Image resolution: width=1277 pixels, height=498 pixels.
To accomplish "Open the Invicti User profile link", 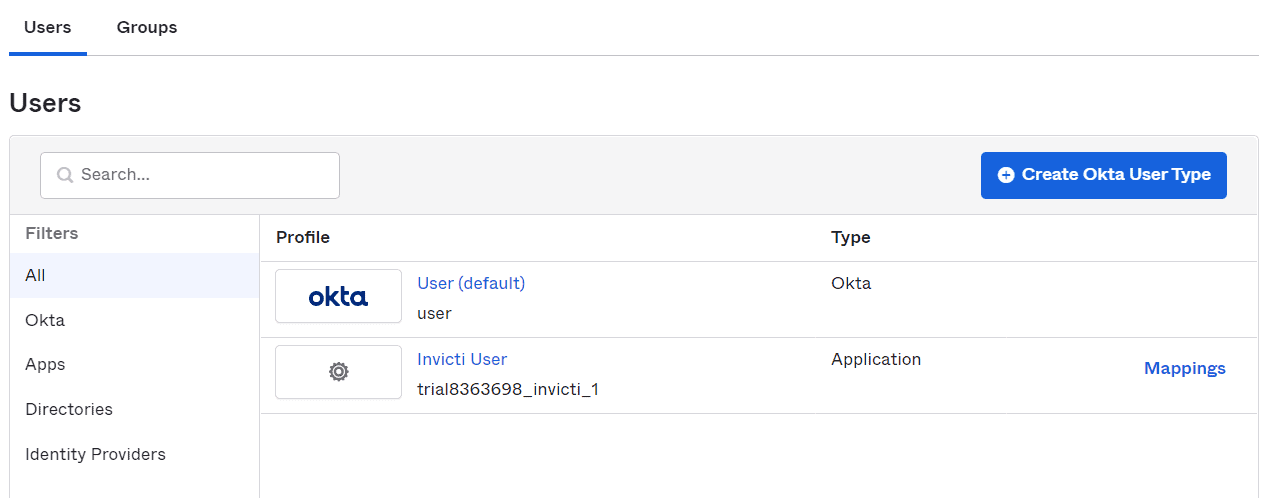I will pyautogui.click(x=462, y=359).
